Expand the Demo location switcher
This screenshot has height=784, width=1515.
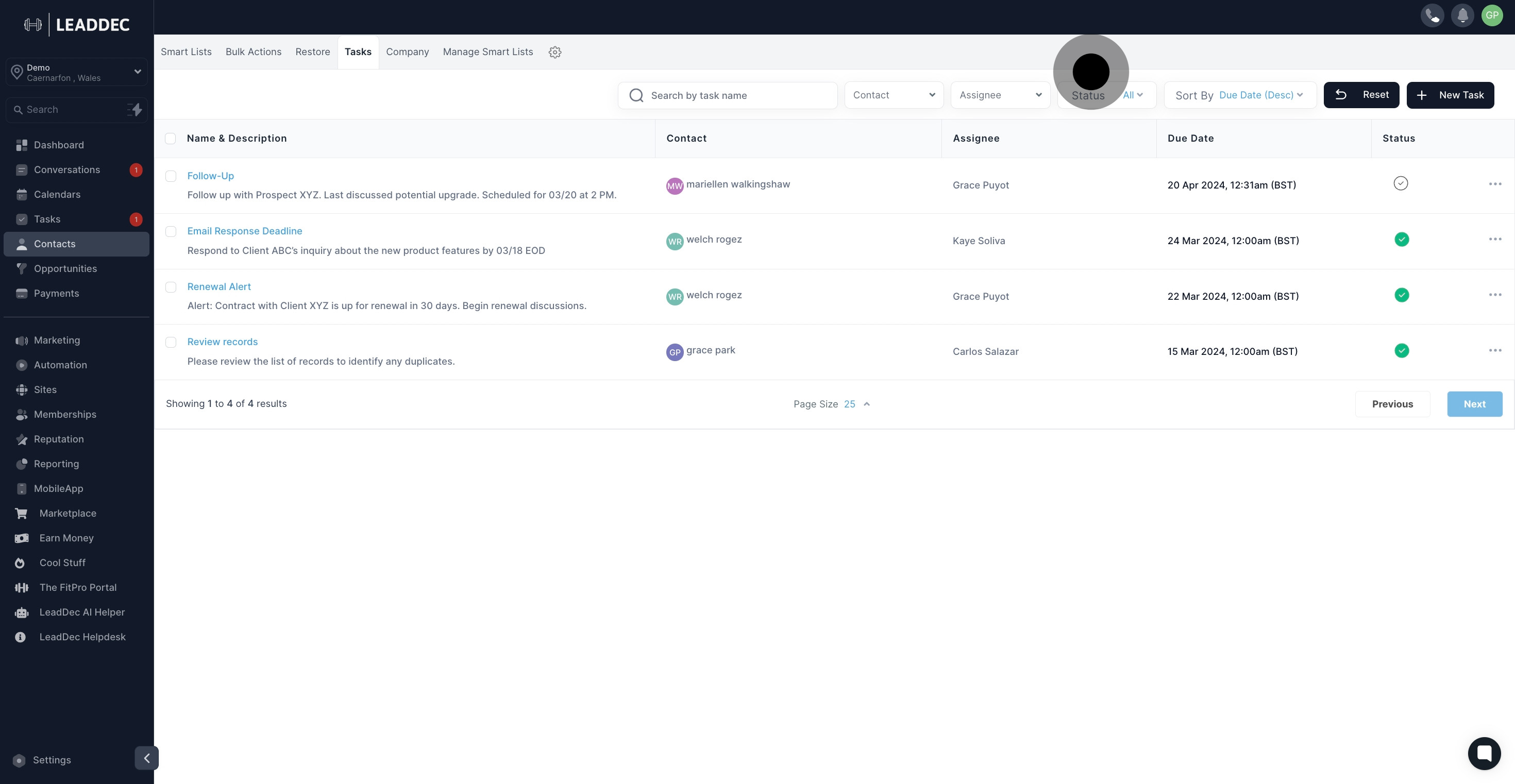pyautogui.click(x=76, y=72)
